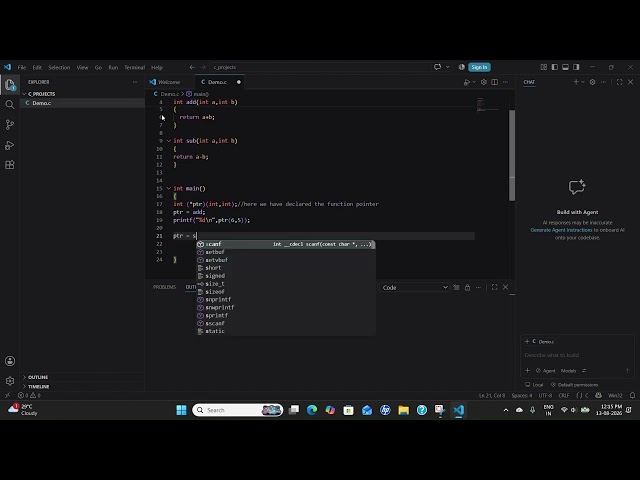The height and width of the screenshot is (480, 640).
Task: Clear output in the bottom panel
Action: tap(456, 287)
